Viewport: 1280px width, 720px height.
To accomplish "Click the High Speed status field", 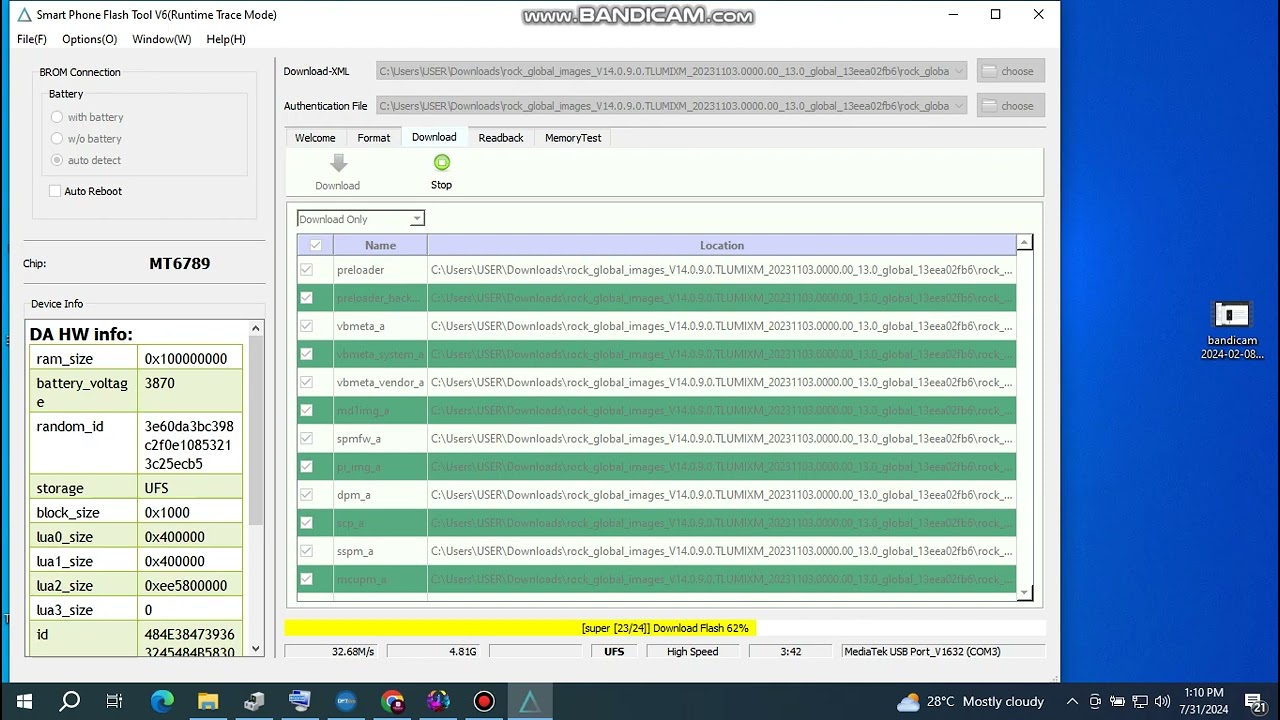I will coord(692,652).
